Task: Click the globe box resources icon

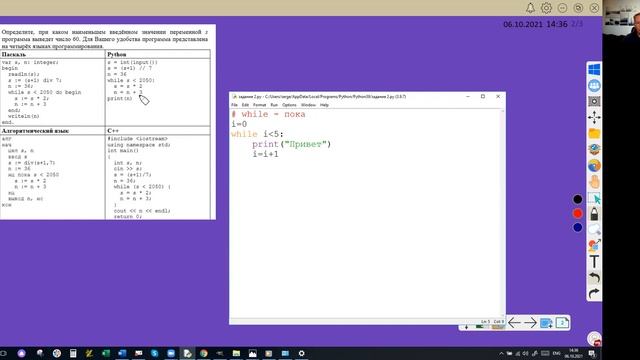Action: [594, 149]
